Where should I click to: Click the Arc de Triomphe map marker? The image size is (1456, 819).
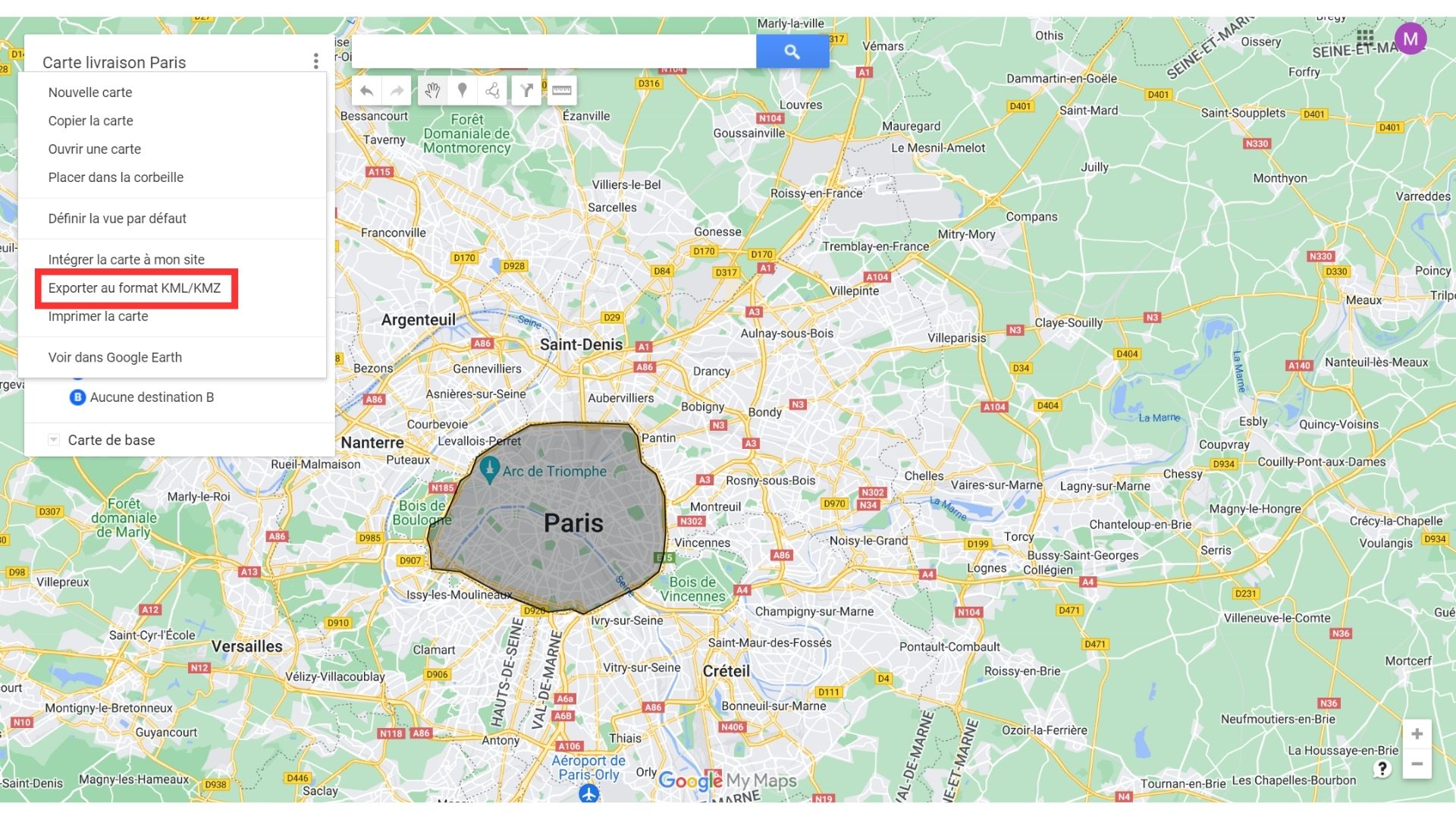pos(490,470)
